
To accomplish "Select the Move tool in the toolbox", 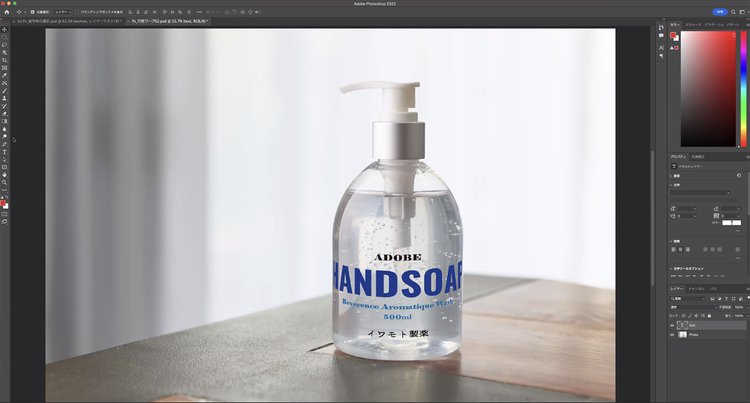I will (x=5, y=29).
